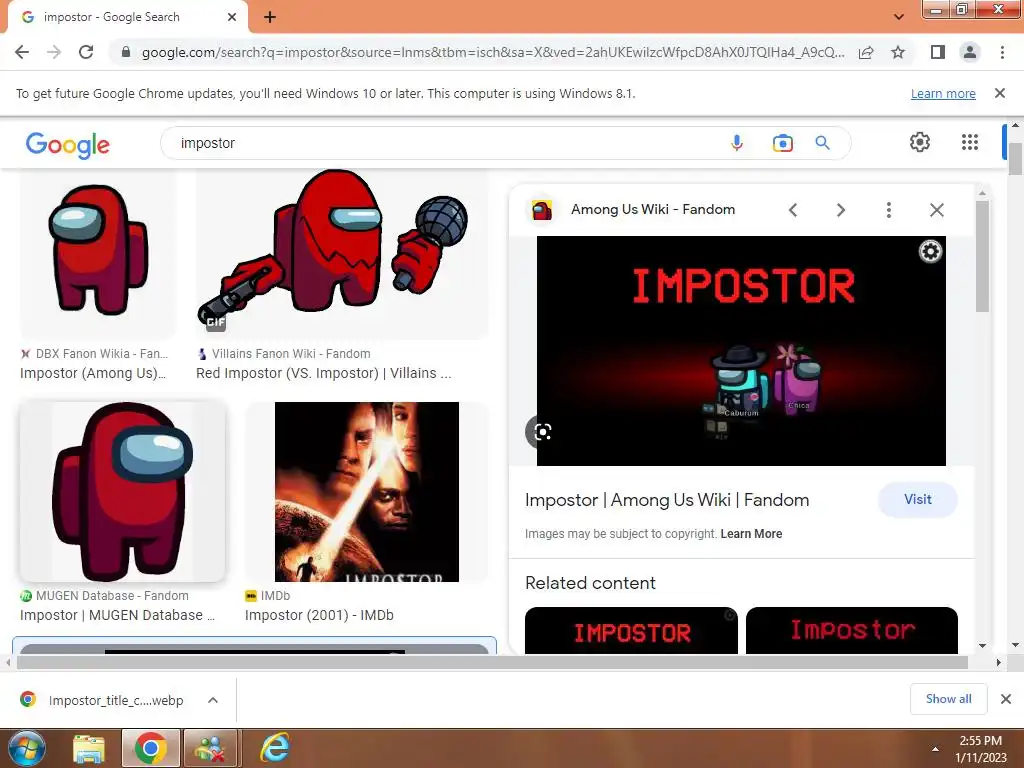This screenshot has height=768, width=1024.
Task: Click Lens search-inside-image icon on preview
Action: tap(542, 432)
